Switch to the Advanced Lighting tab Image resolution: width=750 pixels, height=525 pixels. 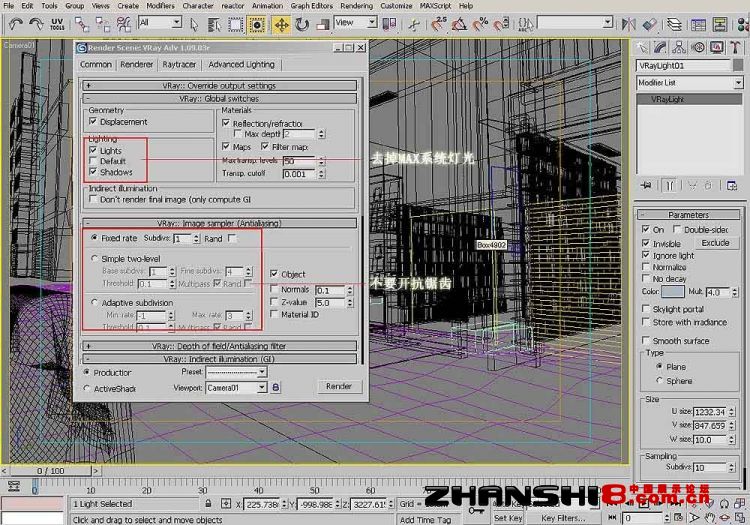pyautogui.click(x=242, y=65)
